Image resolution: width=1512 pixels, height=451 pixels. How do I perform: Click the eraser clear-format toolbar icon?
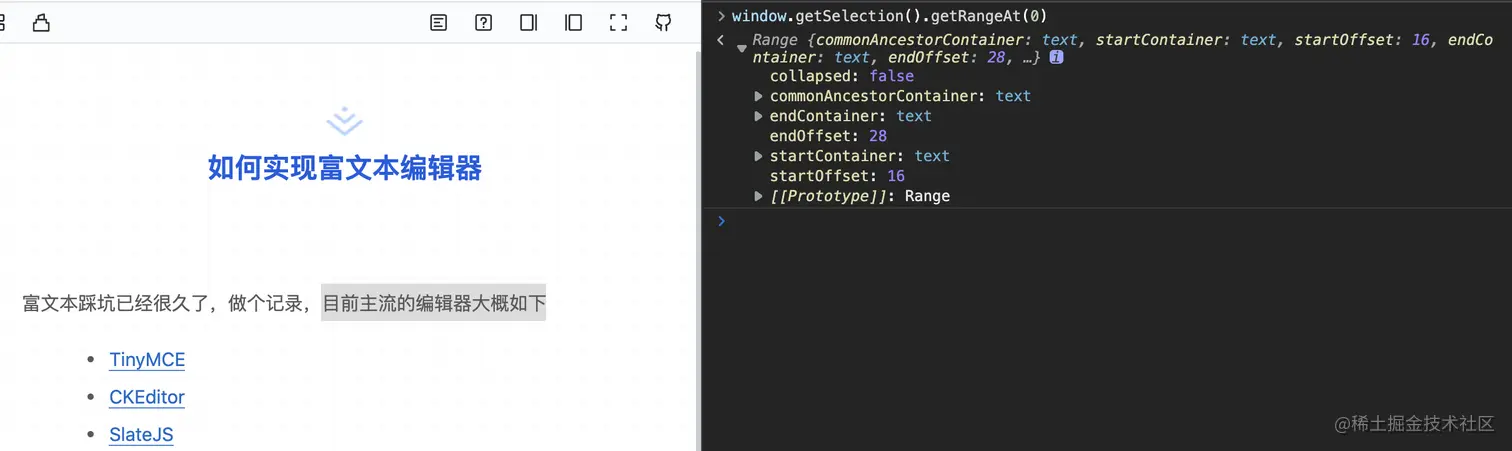click(41, 22)
